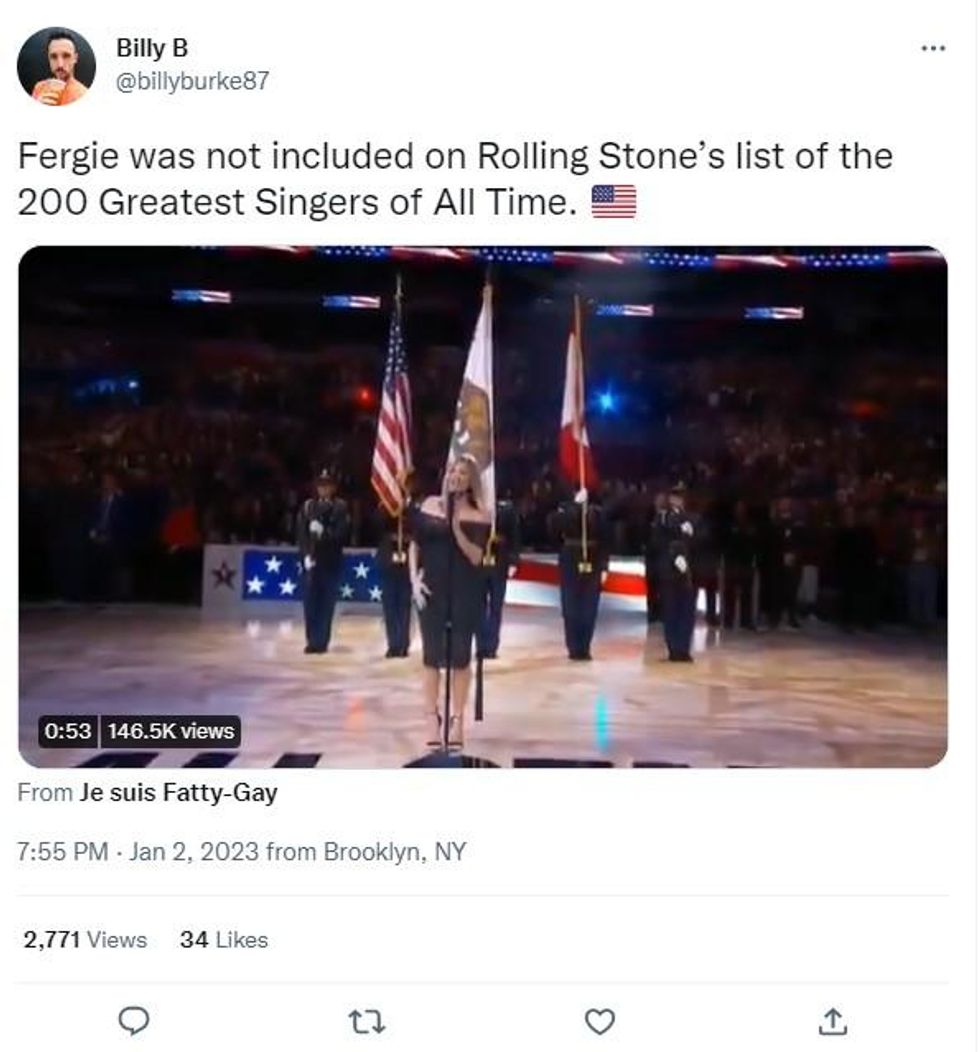
Task: Open the Billy B display name link
Action: 152,48
